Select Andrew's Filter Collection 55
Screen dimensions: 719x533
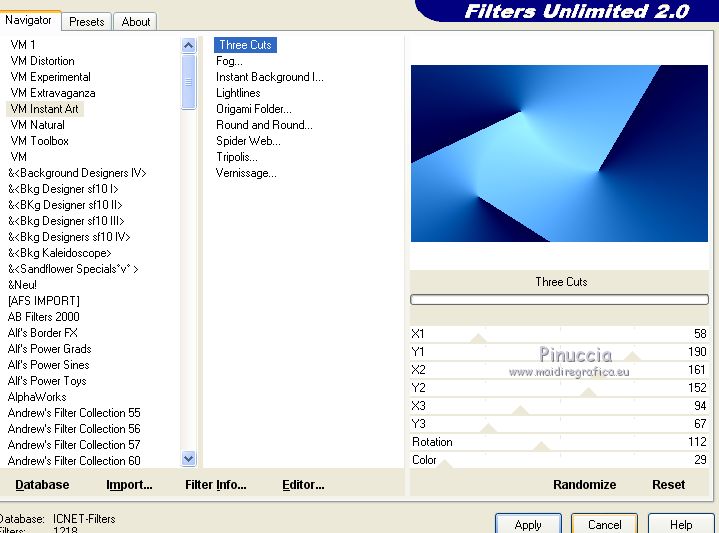point(74,413)
